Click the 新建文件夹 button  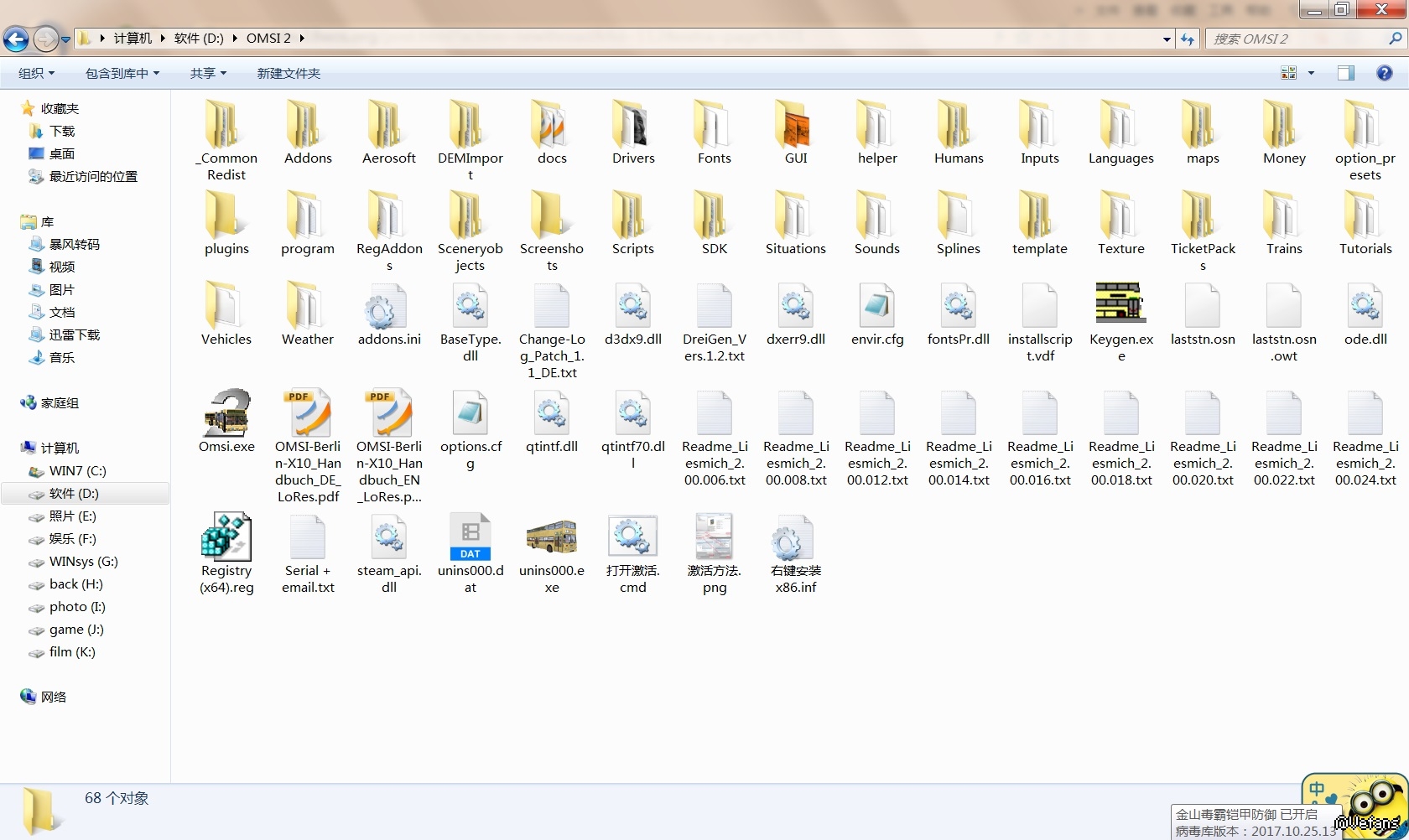(x=289, y=73)
